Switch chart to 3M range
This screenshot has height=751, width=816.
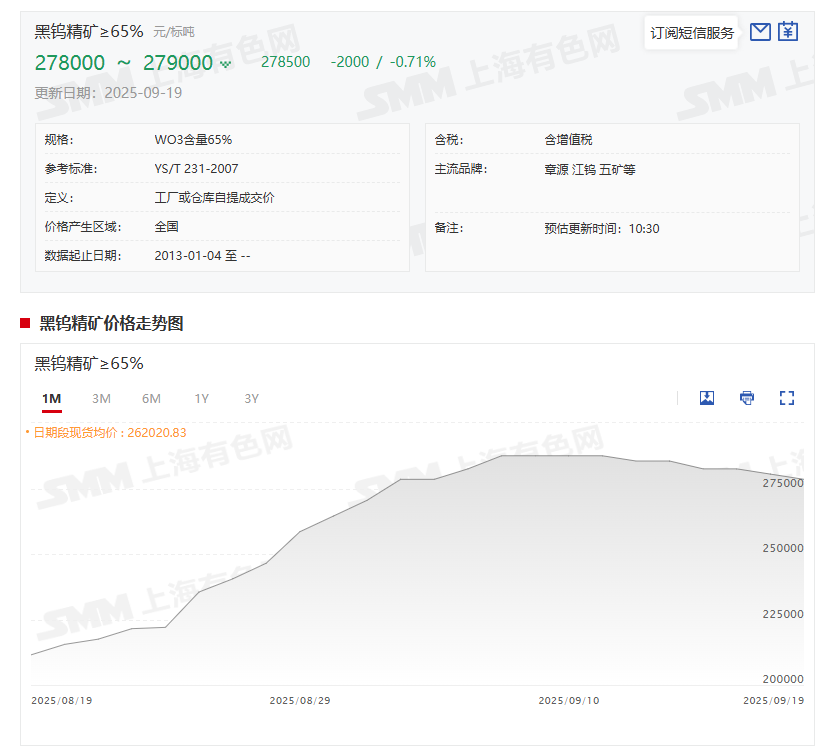click(101, 399)
